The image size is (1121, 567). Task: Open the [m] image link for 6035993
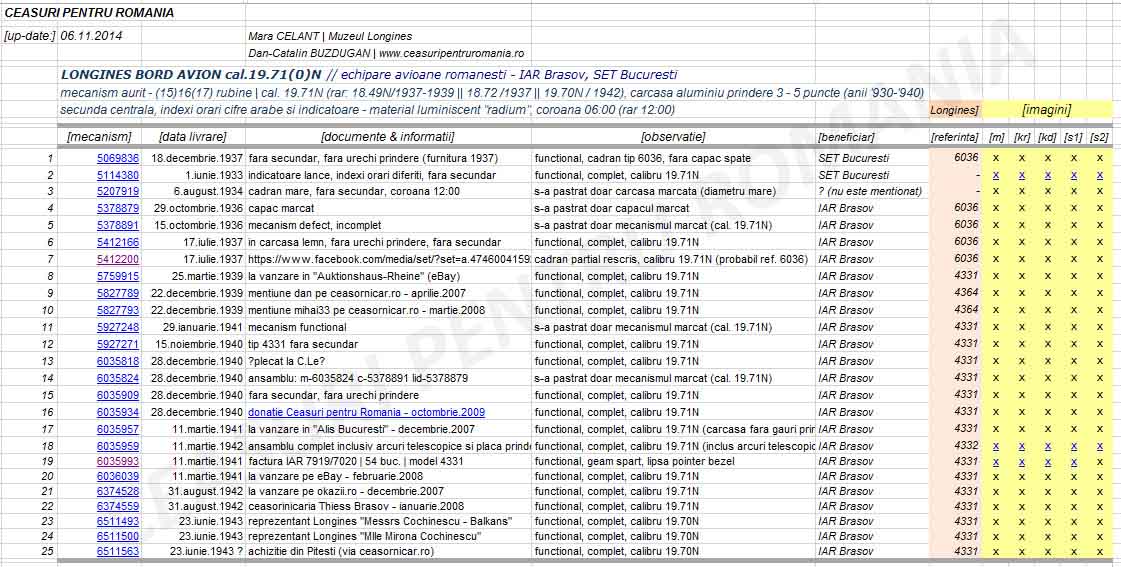pyautogui.click(x=996, y=462)
